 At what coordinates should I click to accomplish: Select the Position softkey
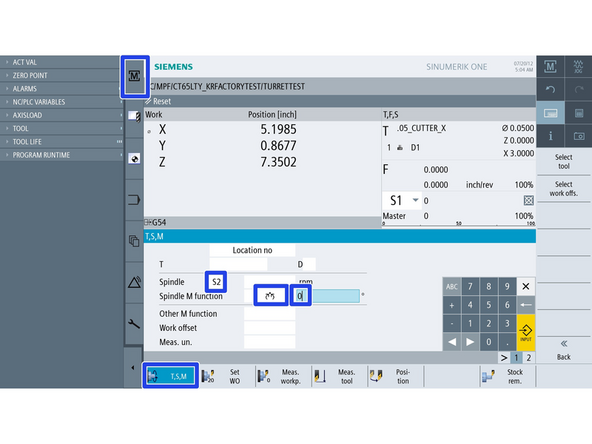pos(395,376)
